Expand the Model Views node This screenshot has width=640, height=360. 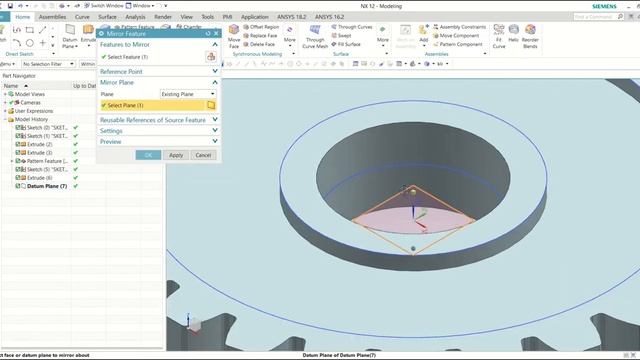tap(5, 94)
